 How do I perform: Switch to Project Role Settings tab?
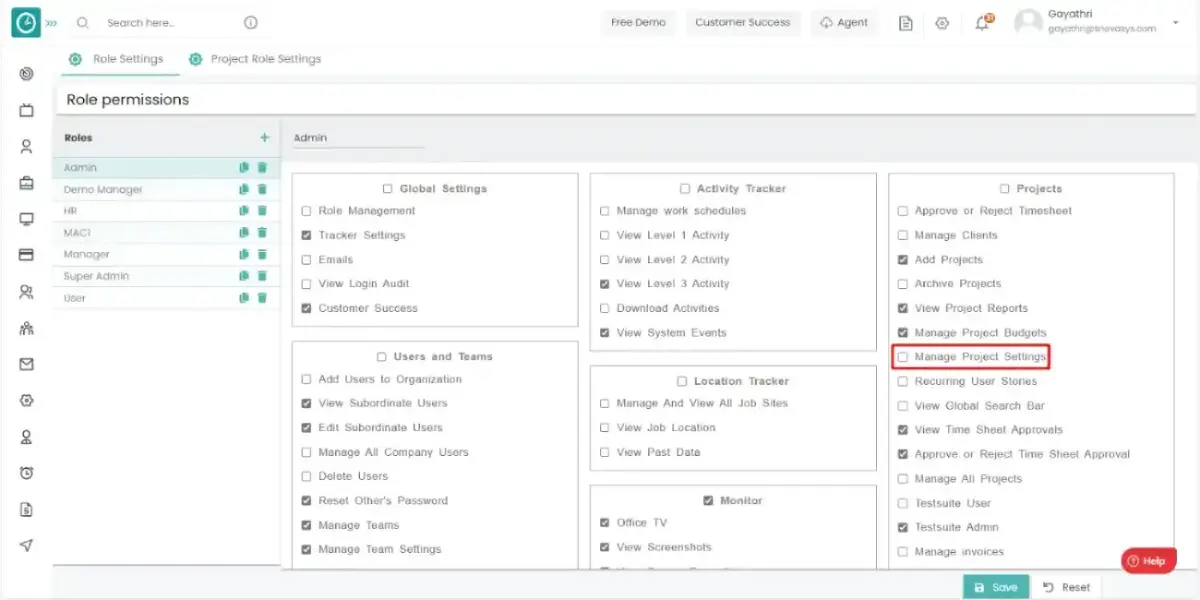(x=265, y=59)
